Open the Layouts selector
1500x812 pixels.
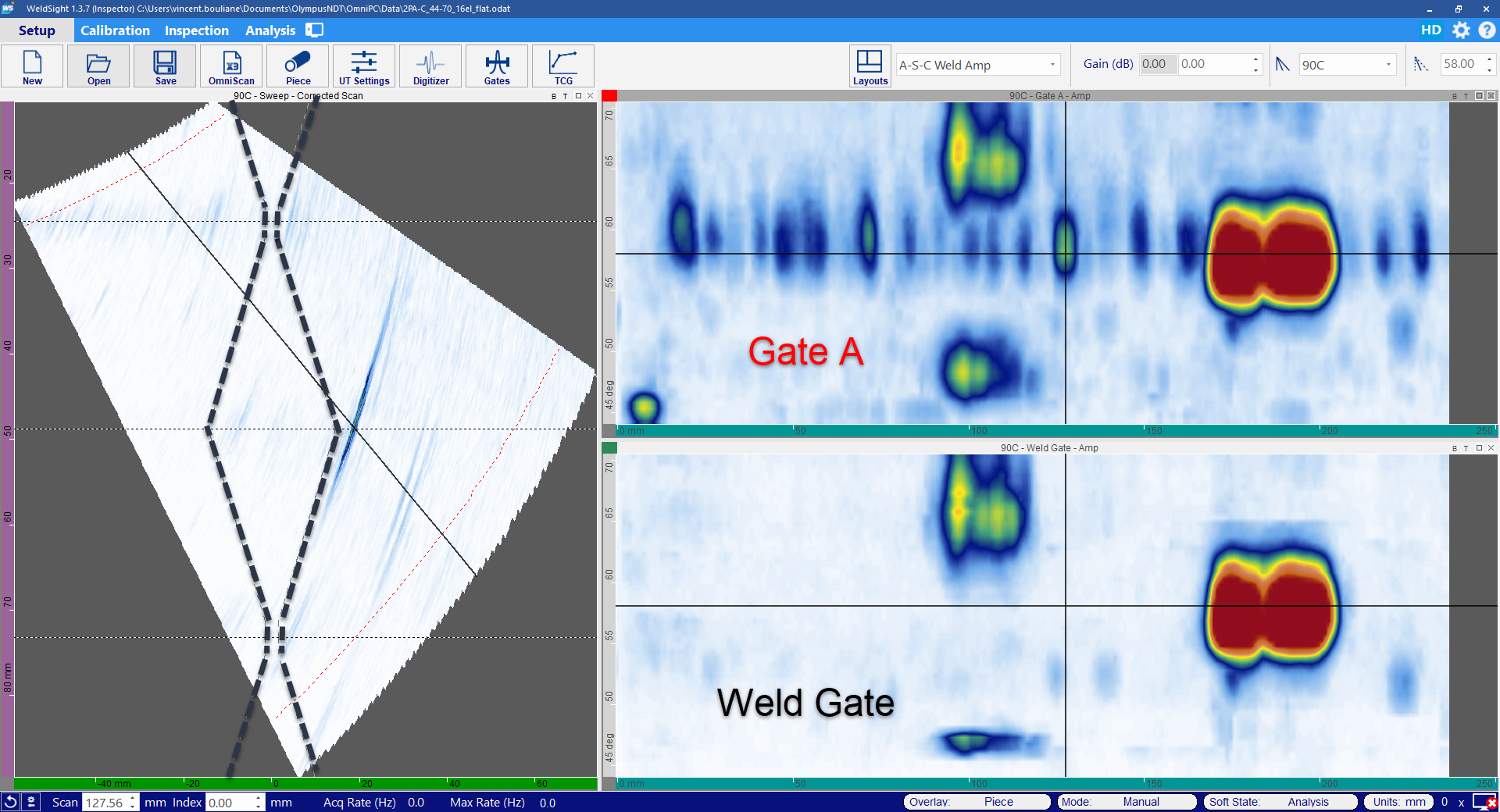[x=870, y=66]
